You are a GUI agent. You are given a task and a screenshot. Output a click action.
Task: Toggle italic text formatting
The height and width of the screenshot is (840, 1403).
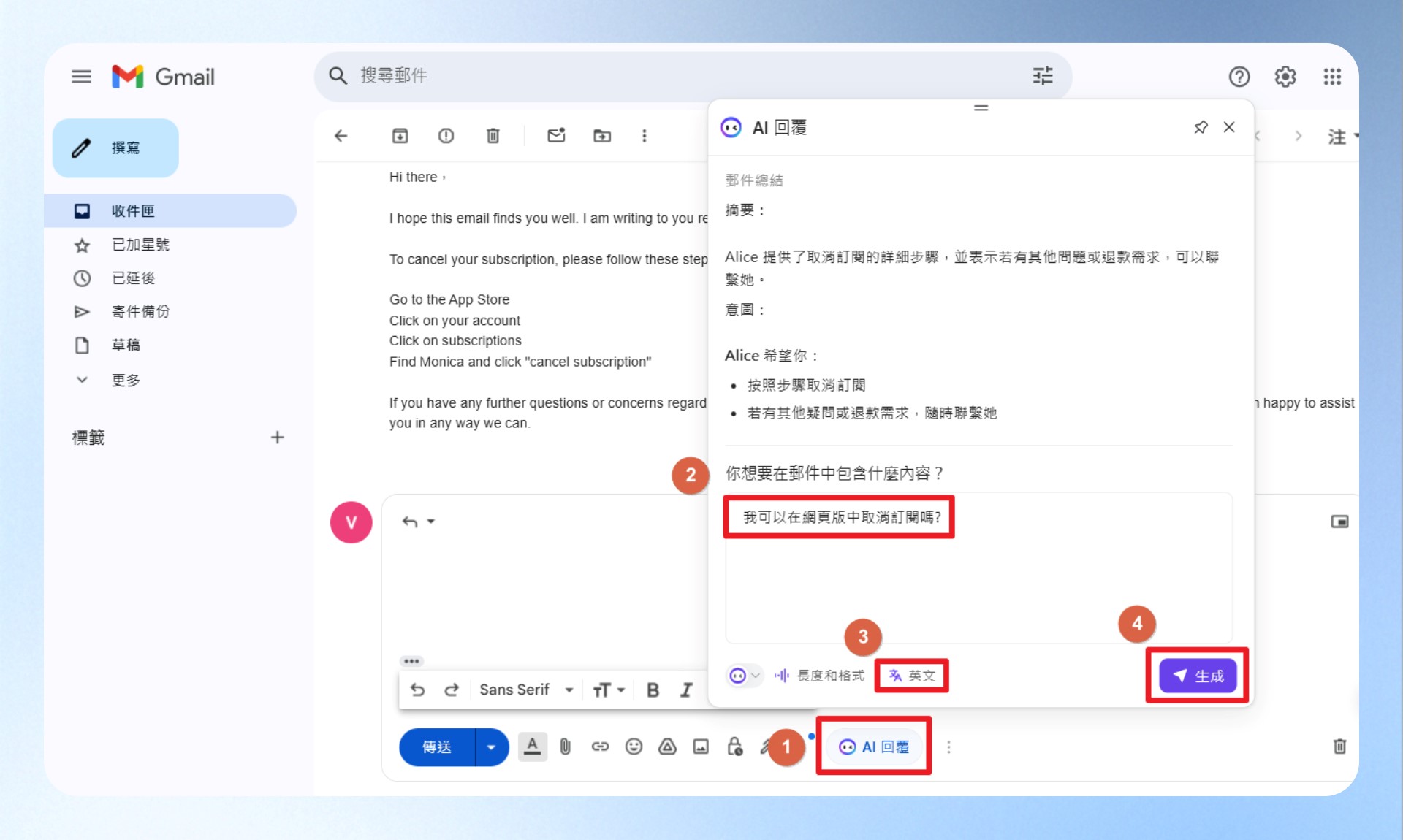click(x=686, y=690)
